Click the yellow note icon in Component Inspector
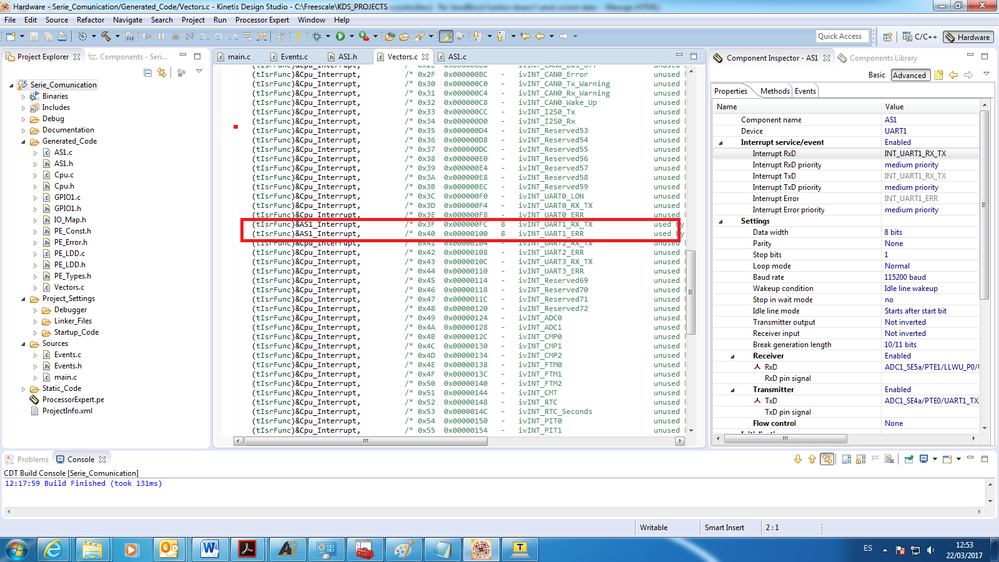This screenshot has height=562, width=999. pos(938,75)
